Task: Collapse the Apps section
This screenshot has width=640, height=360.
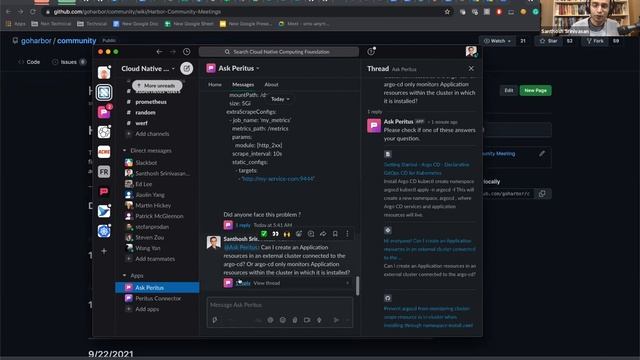Action: (x=124, y=276)
